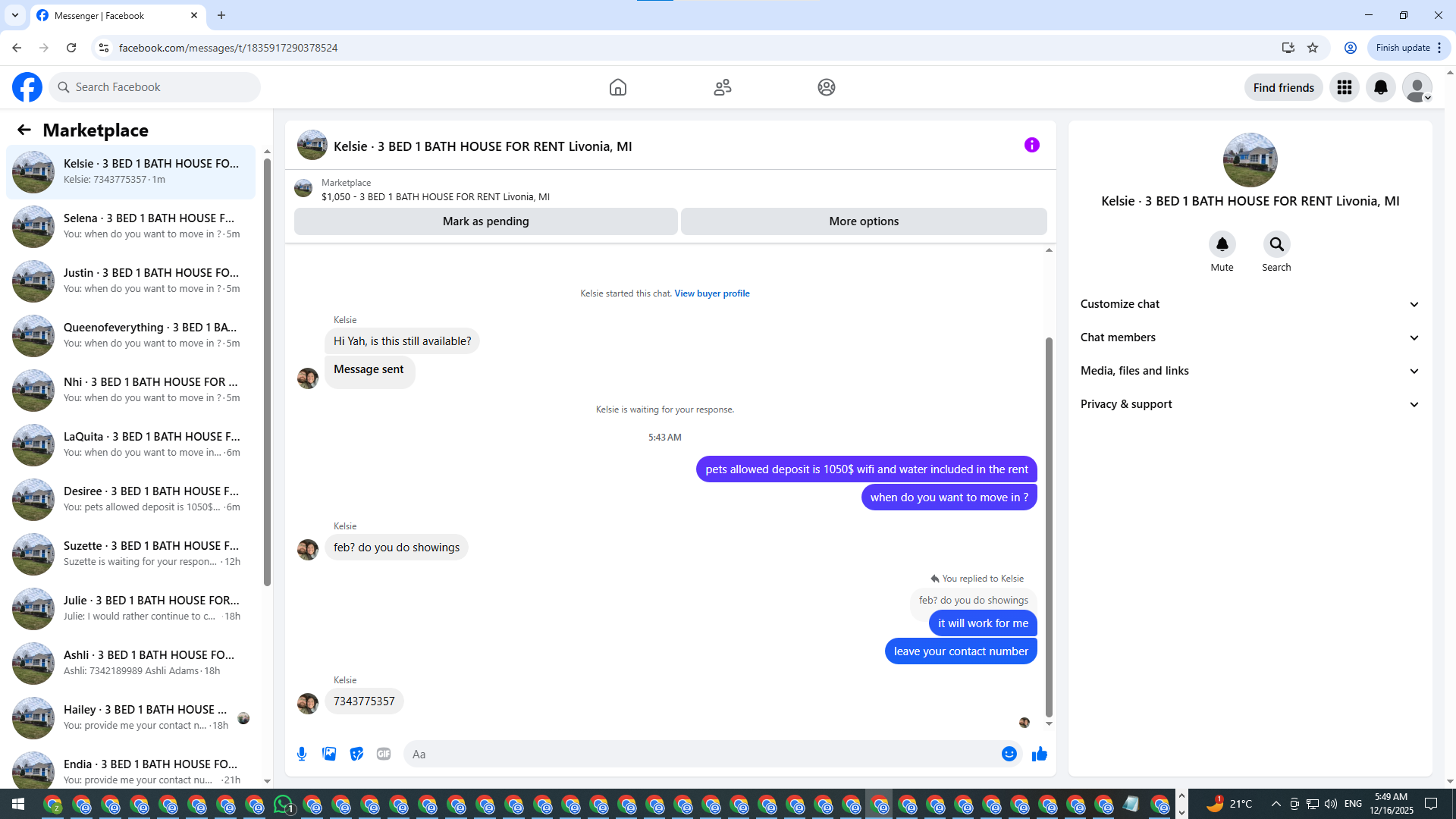Switch to the Messenger | Facebook tab
Image resolution: width=1456 pixels, height=819 pixels.
click(118, 15)
